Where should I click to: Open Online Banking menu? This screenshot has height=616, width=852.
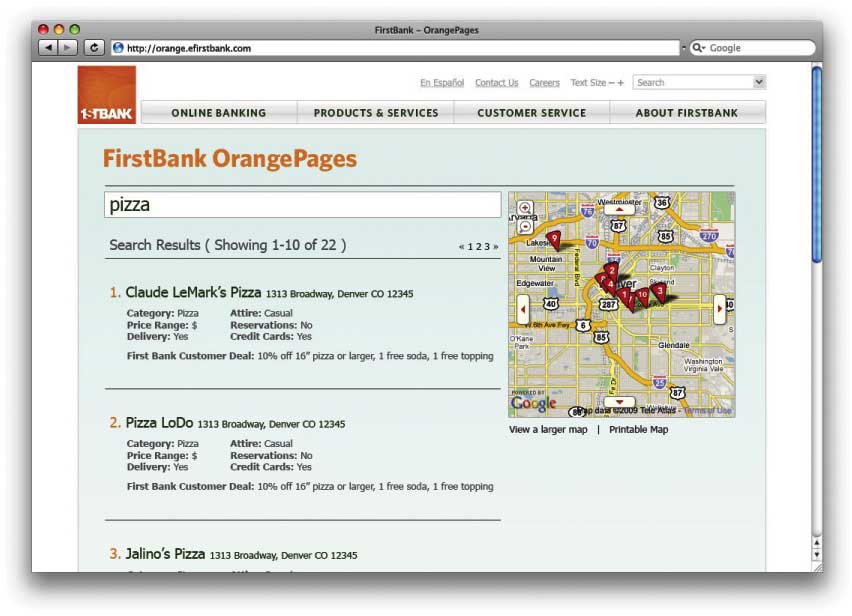pyautogui.click(x=219, y=112)
